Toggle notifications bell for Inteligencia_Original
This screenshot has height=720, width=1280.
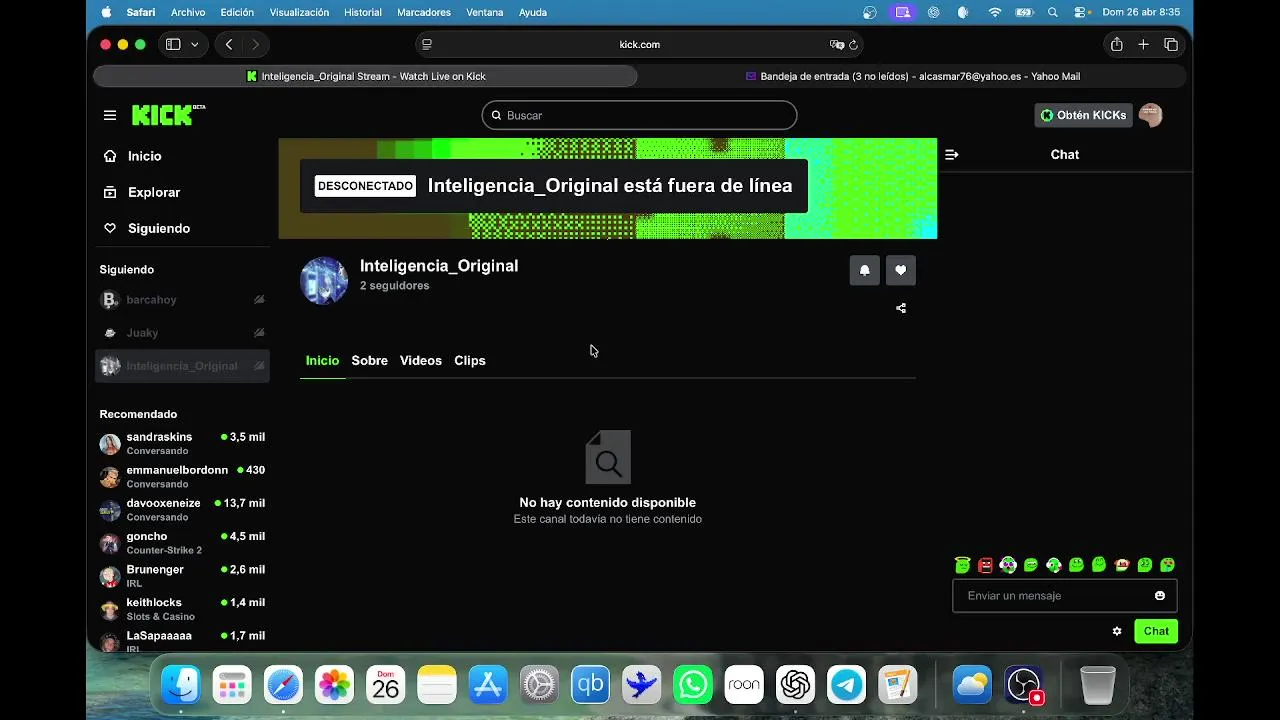pyautogui.click(x=865, y=270)
